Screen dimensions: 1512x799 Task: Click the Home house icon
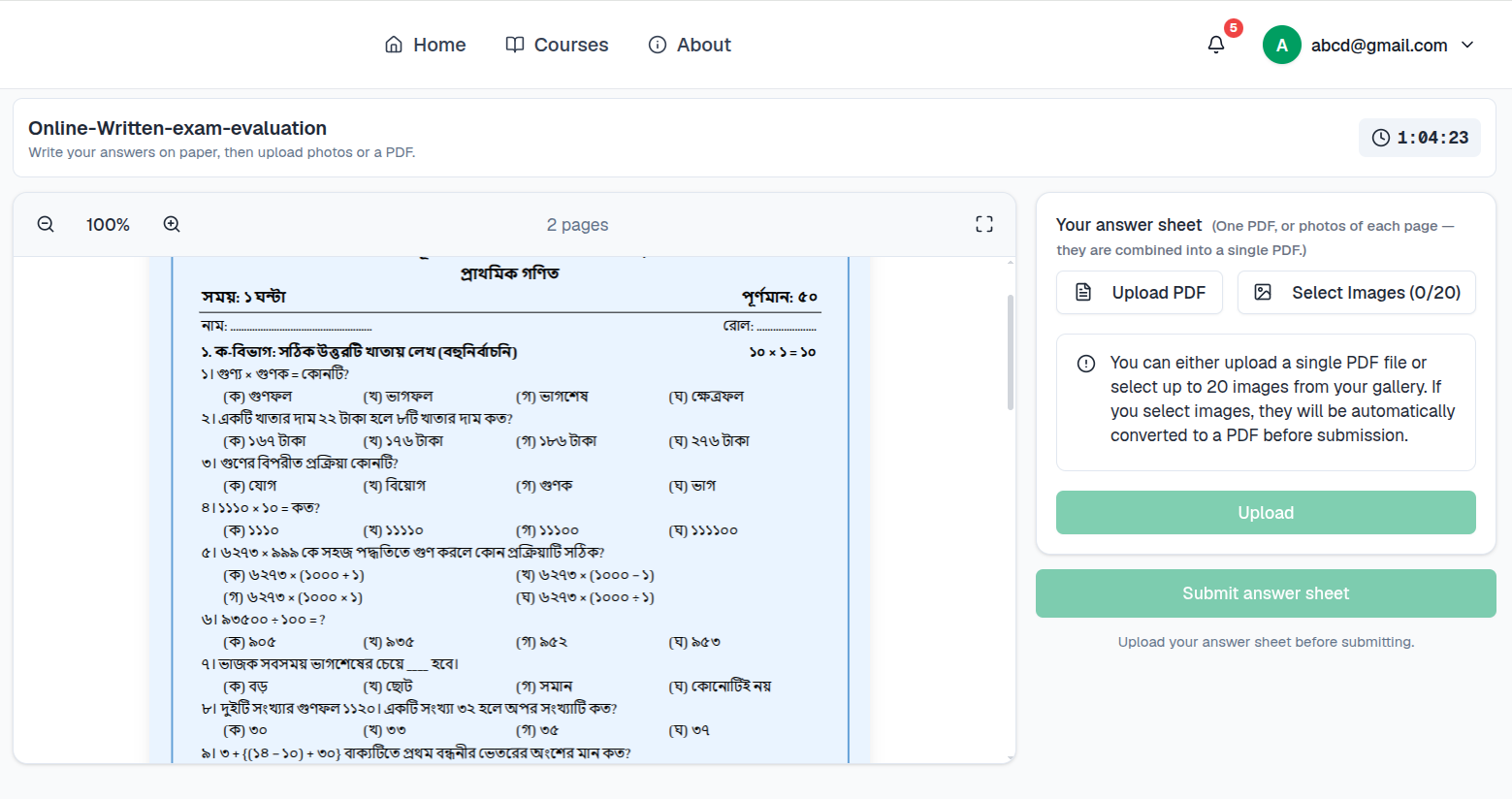point(394,45)
